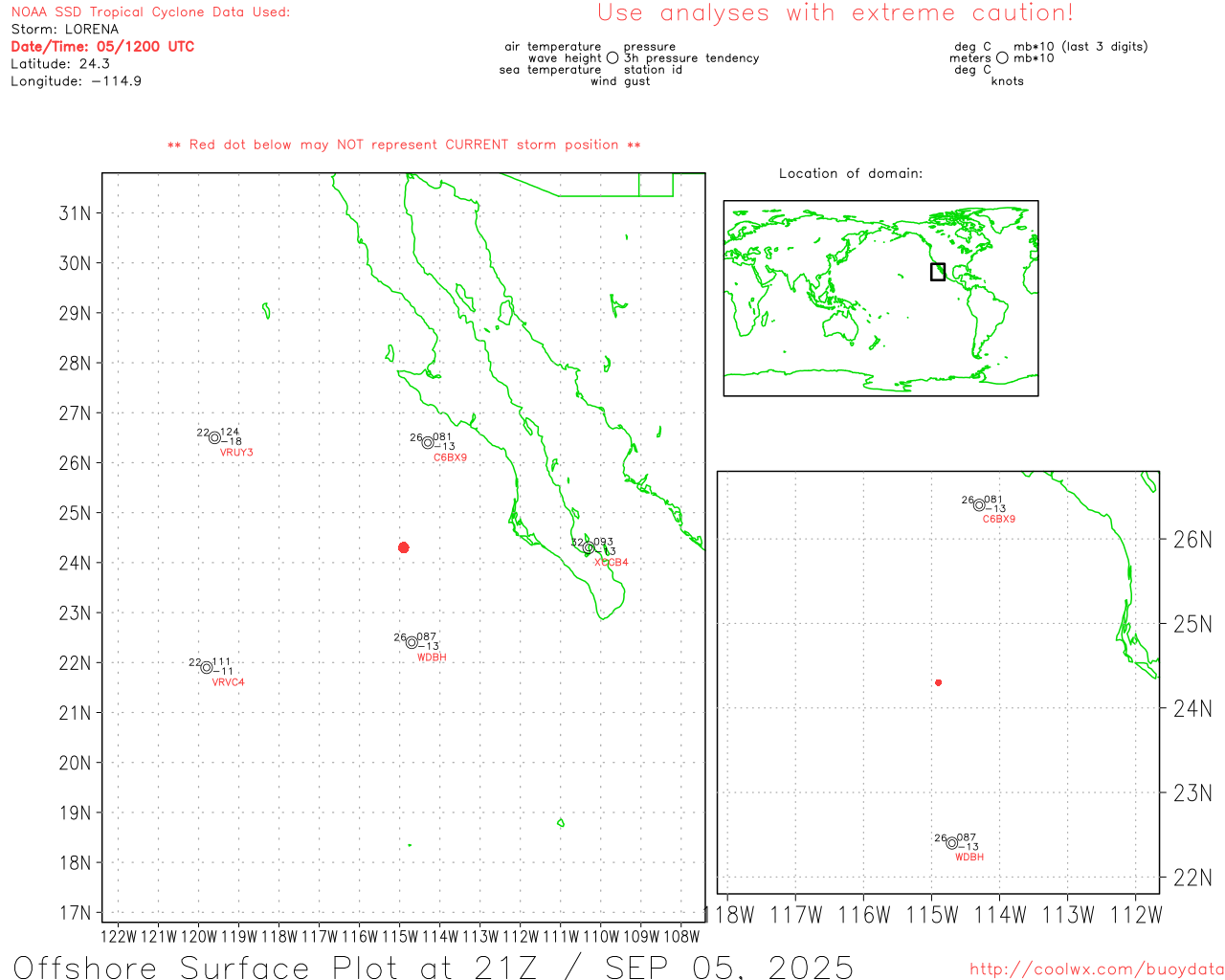Click the 122W longitude label on main map
Viewport: 1225px width, 980px height.
click(x=118, y=936)
